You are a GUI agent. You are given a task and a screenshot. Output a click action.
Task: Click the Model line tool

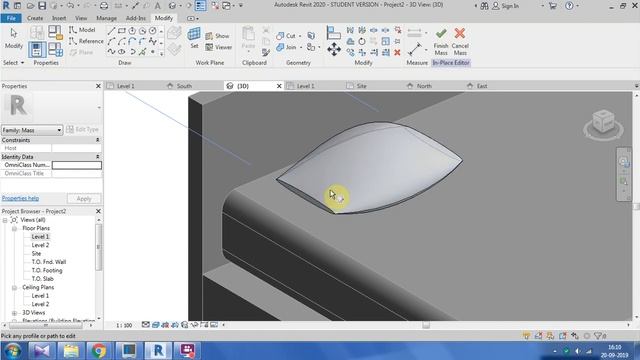82,30
